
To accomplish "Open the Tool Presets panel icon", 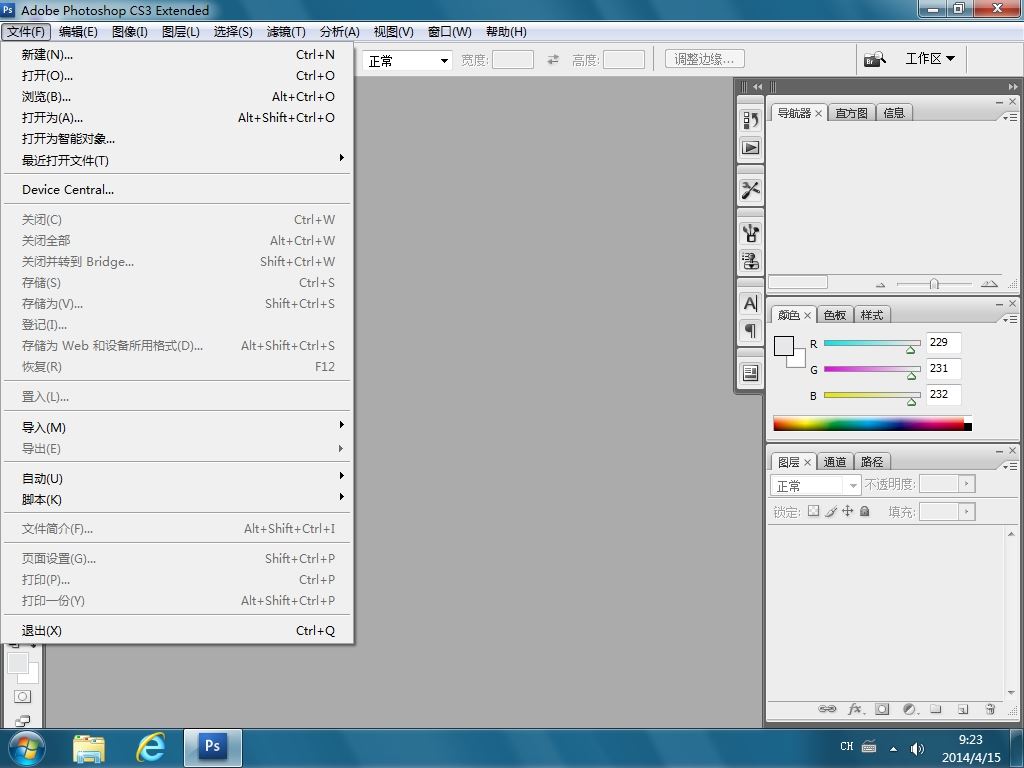I will [x=750, y=190].
